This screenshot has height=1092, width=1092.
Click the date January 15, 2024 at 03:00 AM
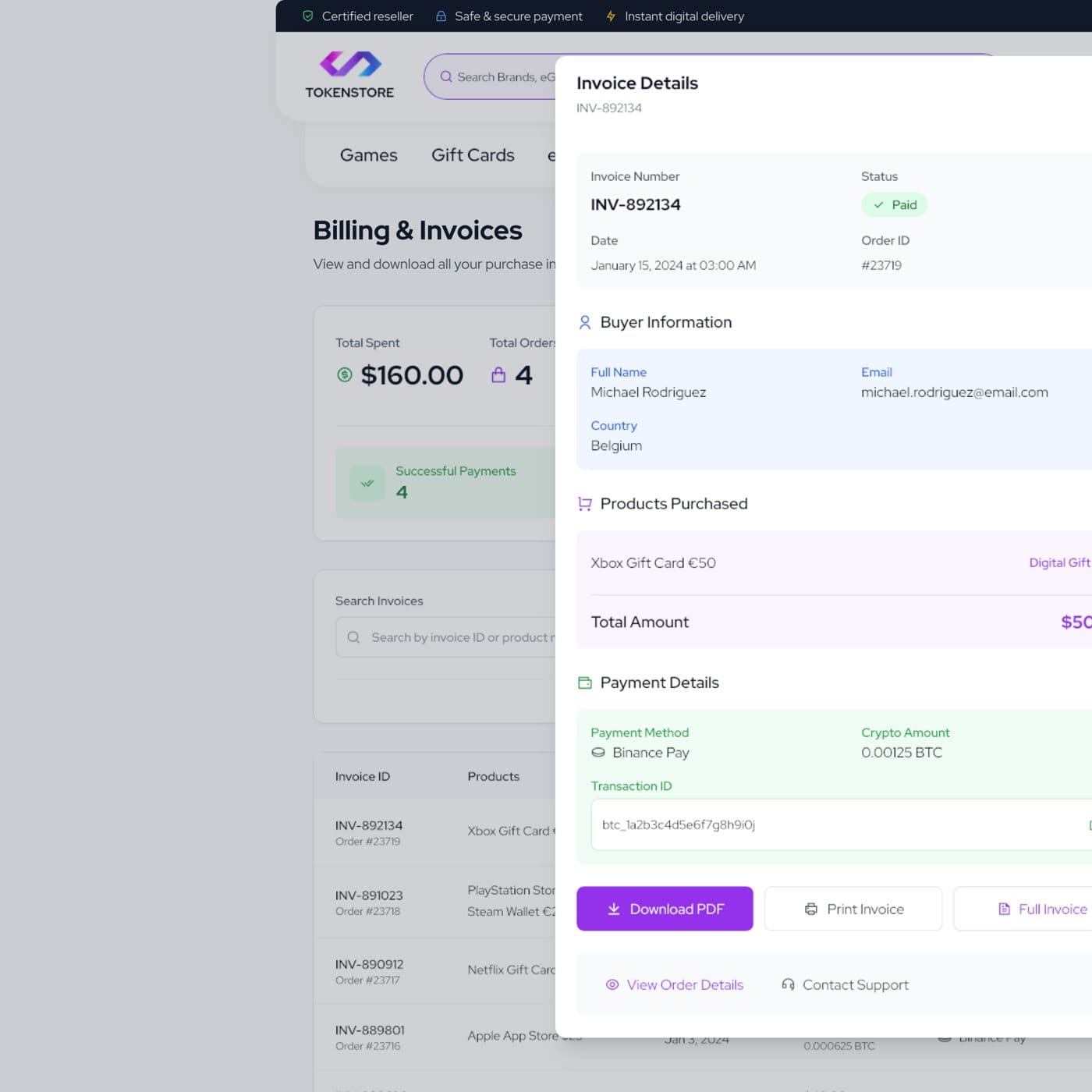673,265
